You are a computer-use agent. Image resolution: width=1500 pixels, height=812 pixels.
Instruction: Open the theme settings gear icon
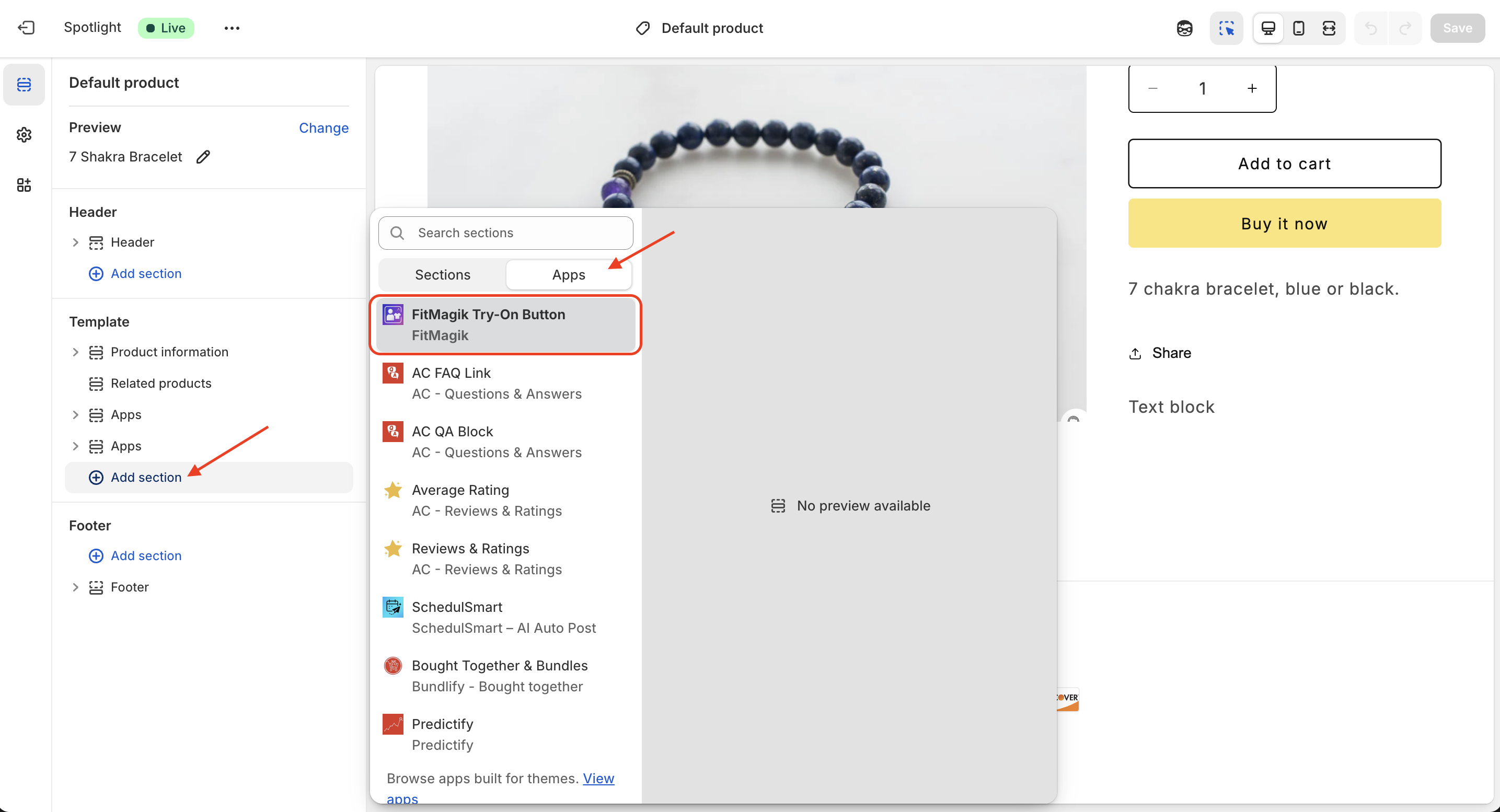click(24, 135)
